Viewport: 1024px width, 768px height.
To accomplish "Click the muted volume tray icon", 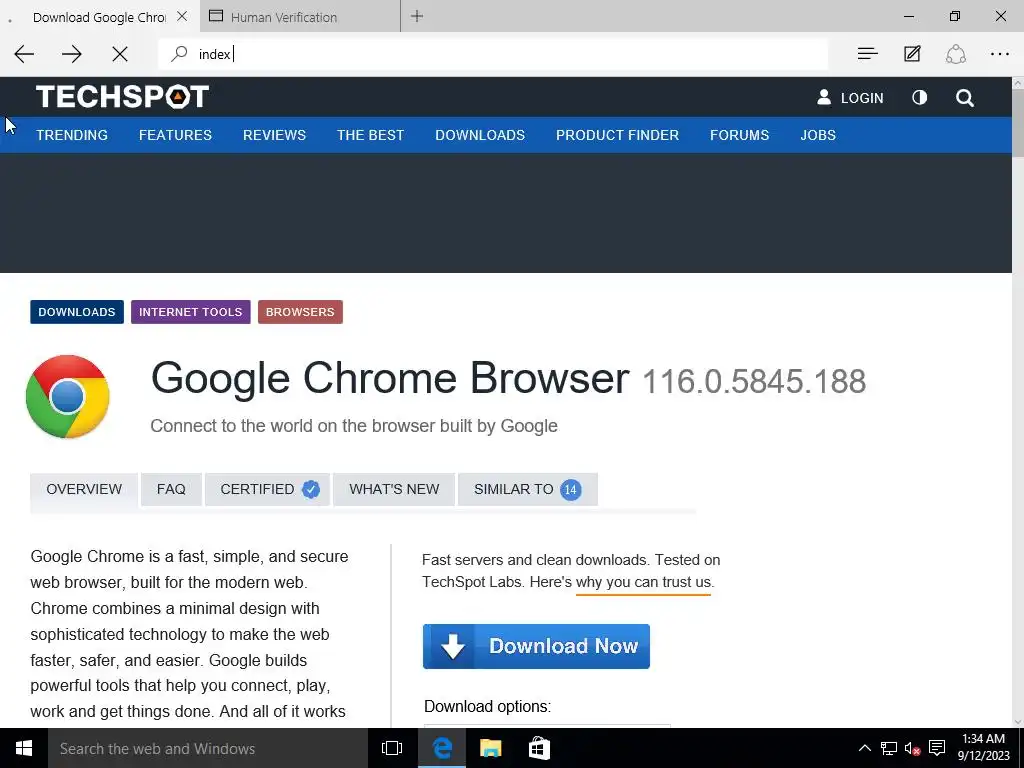I will coord(912,748).
